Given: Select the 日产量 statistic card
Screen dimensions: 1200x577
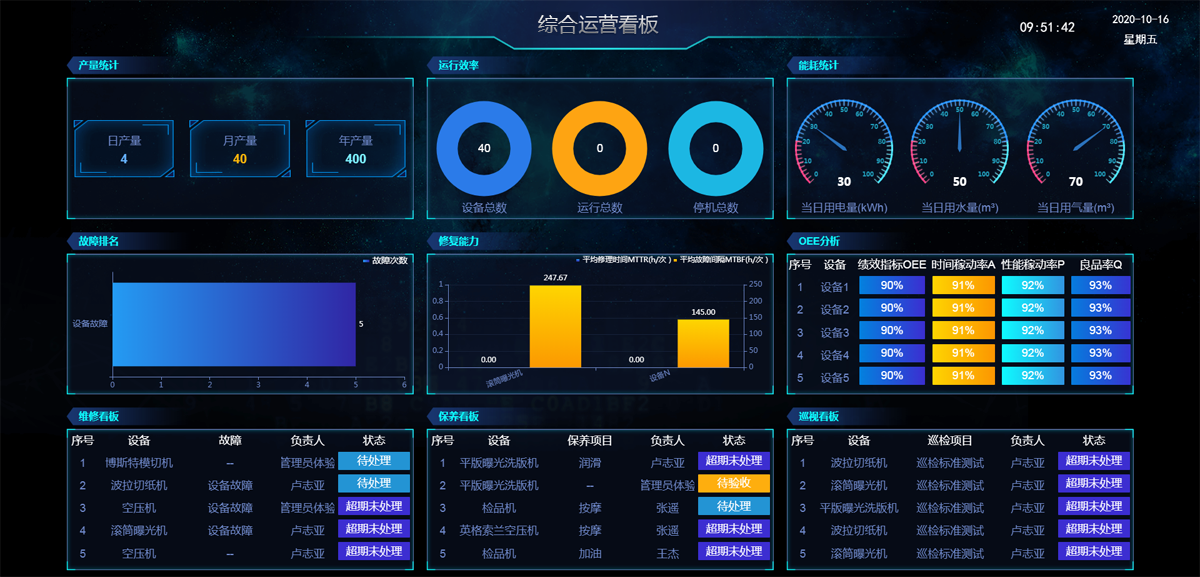Looking at the screenshot, I should click(x=124, y=149).
